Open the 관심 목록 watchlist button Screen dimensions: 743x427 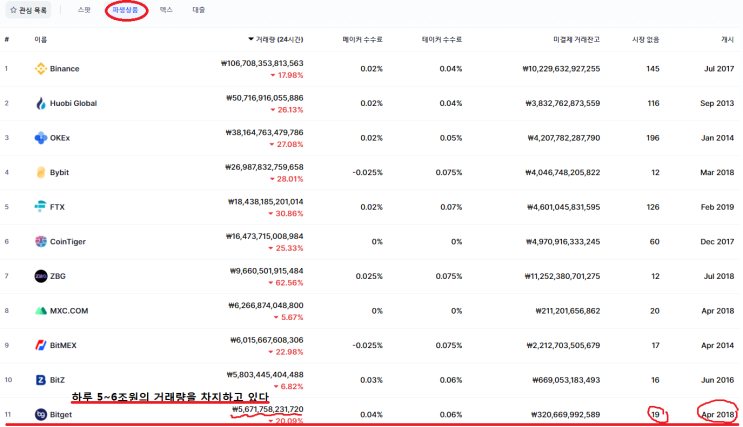[28, 10]
